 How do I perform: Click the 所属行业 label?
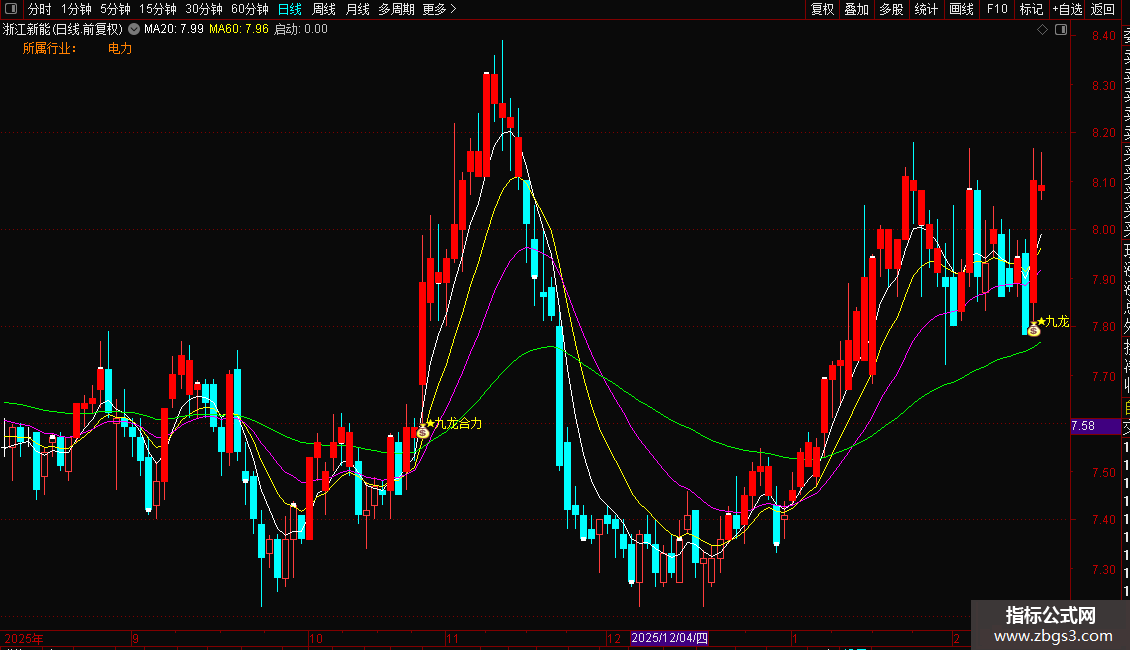pos(49,48)
